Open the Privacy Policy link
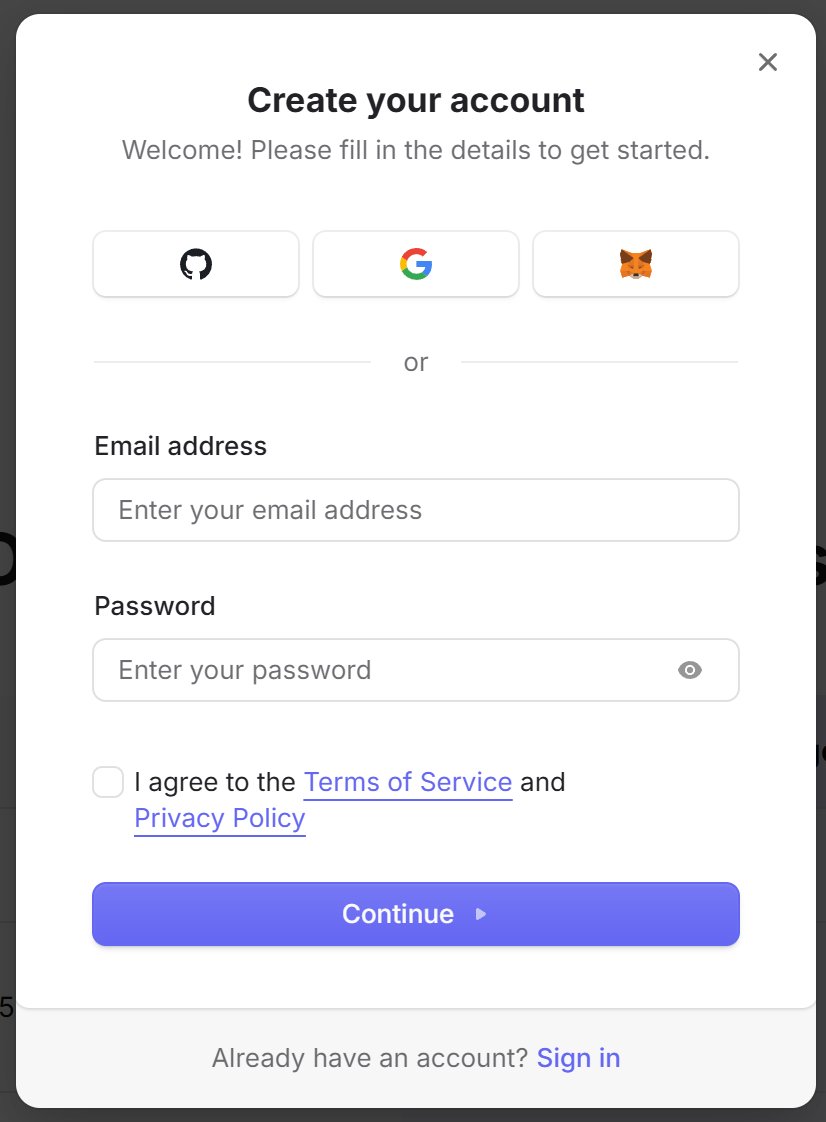The height and width of the screenshot is (1122, 826). coord(220,819)
